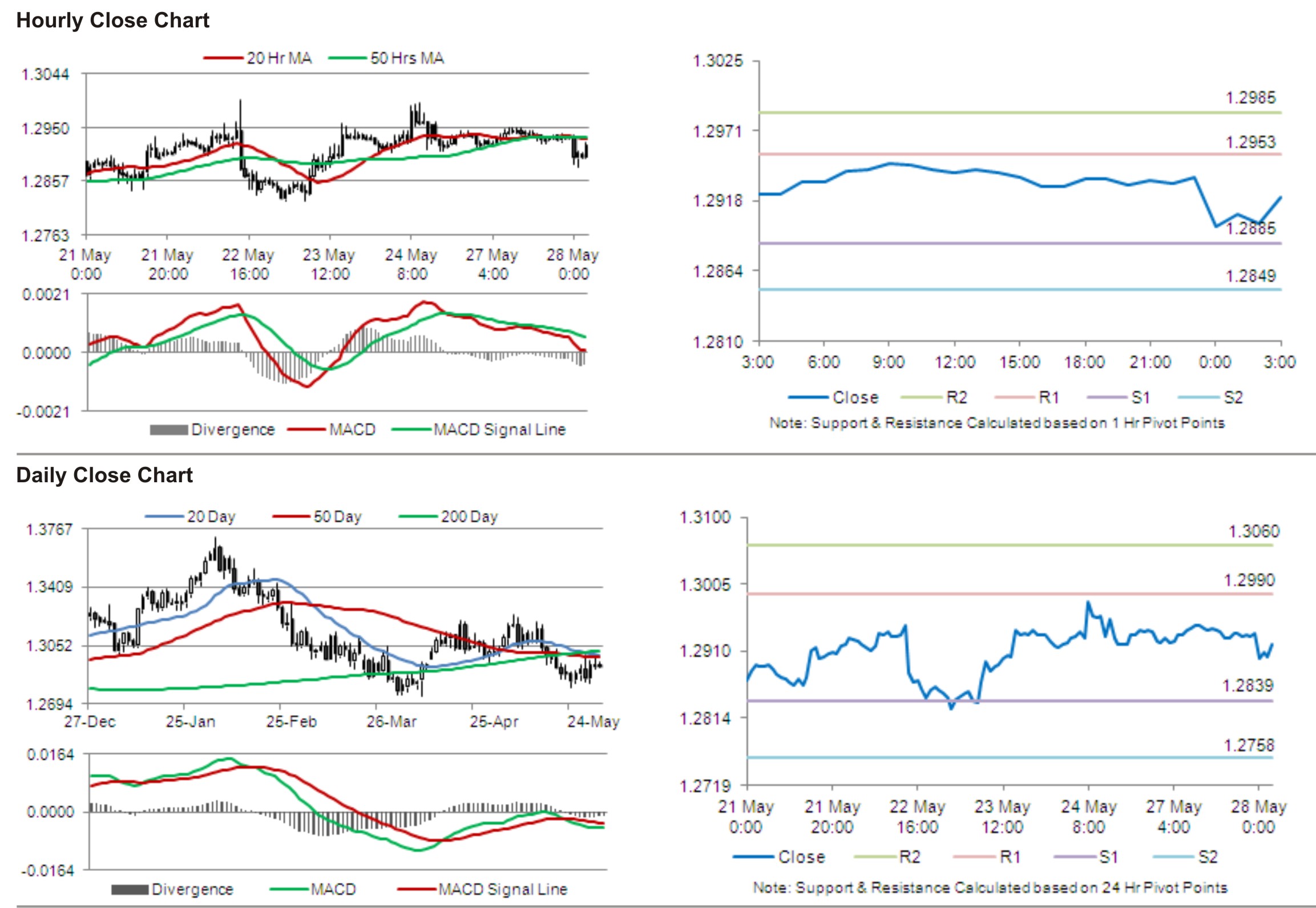Image resolution: width=1316 pixels, height=908 pixels.
Task: Click the 1.2971 axis value
Action: point(718,131)
